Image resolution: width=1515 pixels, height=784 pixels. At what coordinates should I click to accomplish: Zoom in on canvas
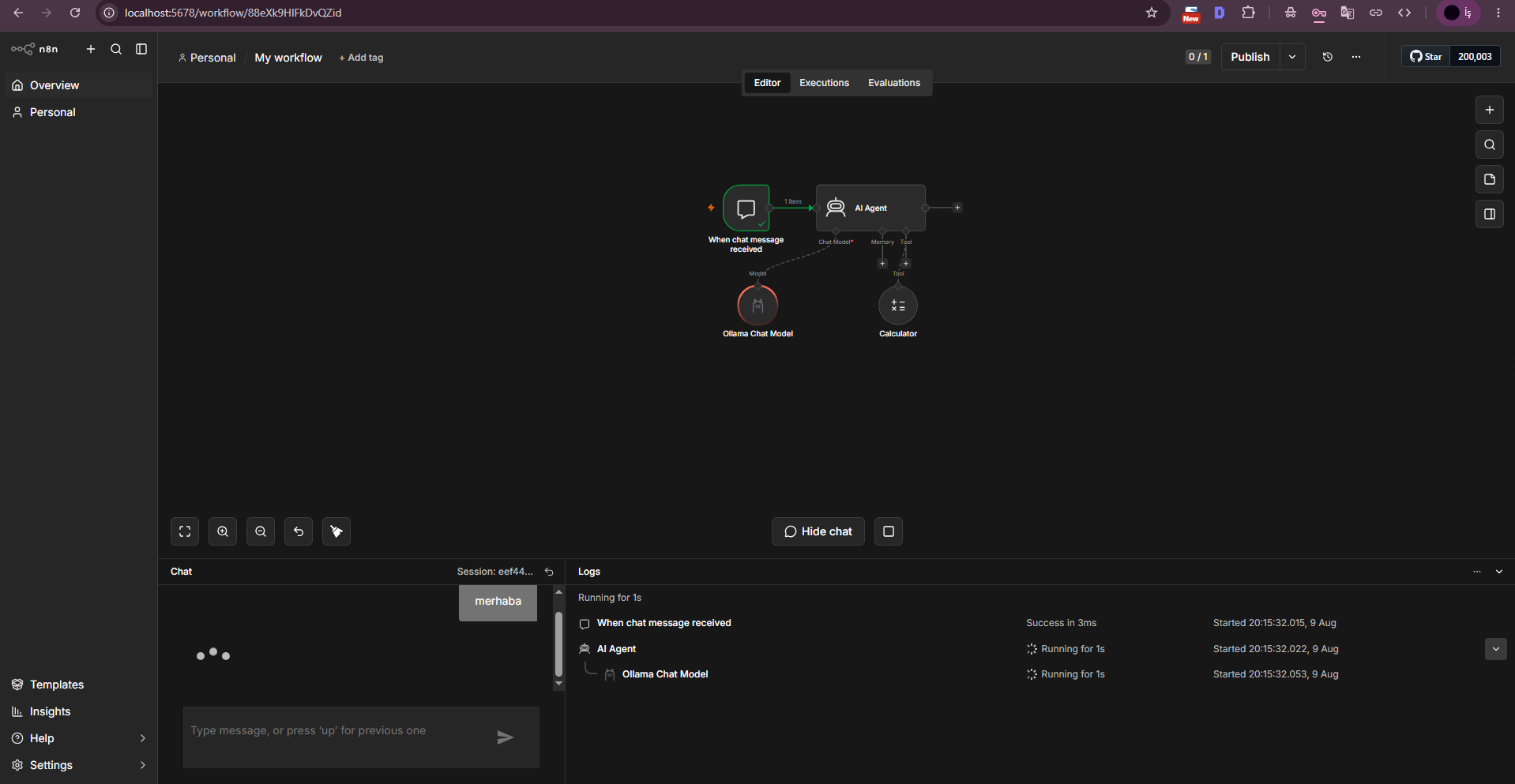click(223, 531)
